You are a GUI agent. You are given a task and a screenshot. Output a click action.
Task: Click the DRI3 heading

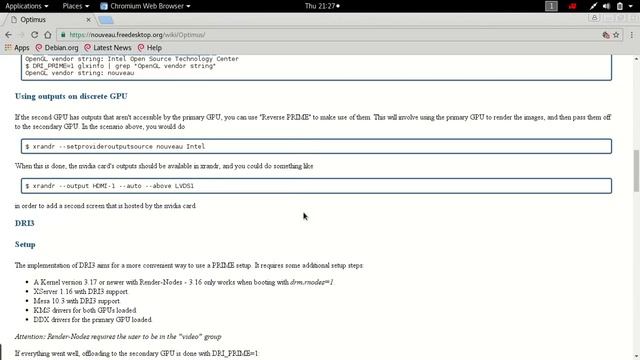[x=24, y=223]
